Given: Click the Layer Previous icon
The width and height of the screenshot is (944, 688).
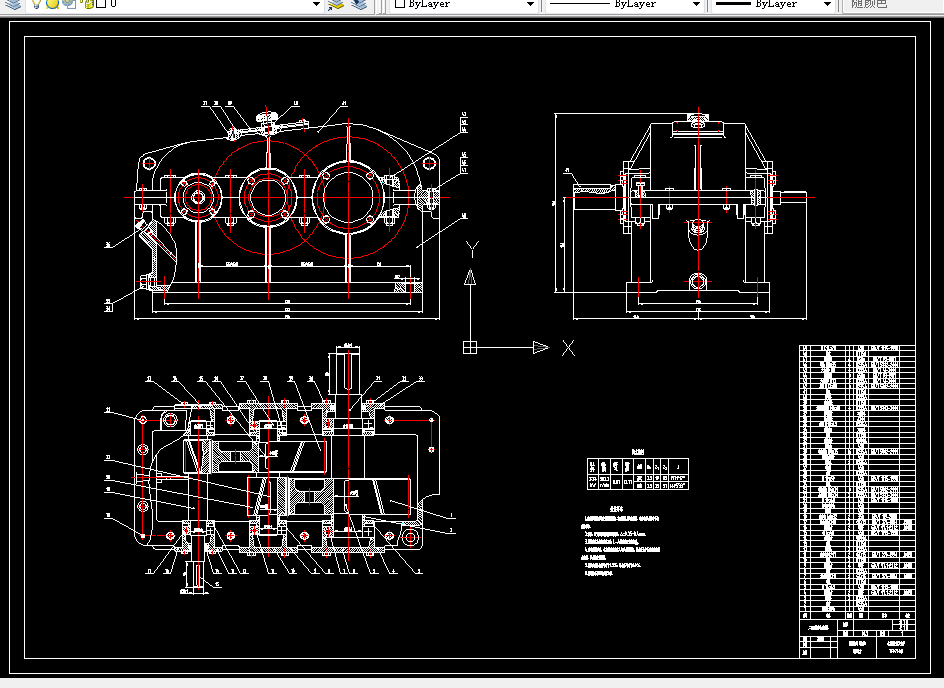Looking at the screenshot, I should tap(359, 4).
